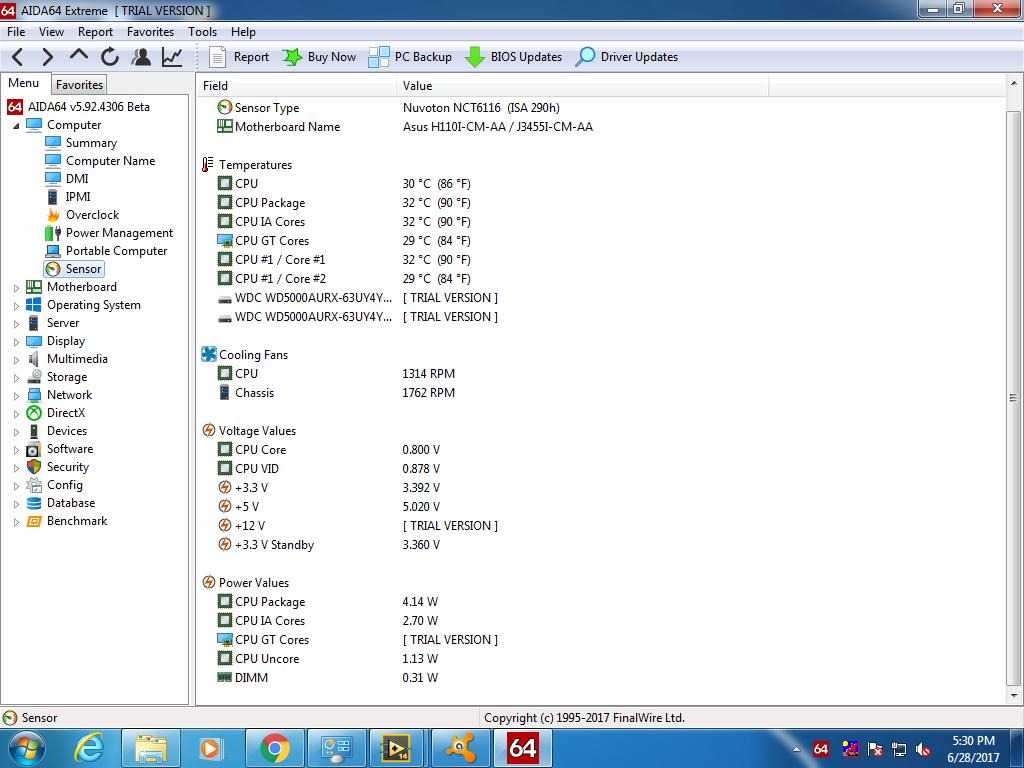The image size is (1024, 768).
Task: Click the sensor list vertical scrollbar thumb
Action: click(1014, 397)
